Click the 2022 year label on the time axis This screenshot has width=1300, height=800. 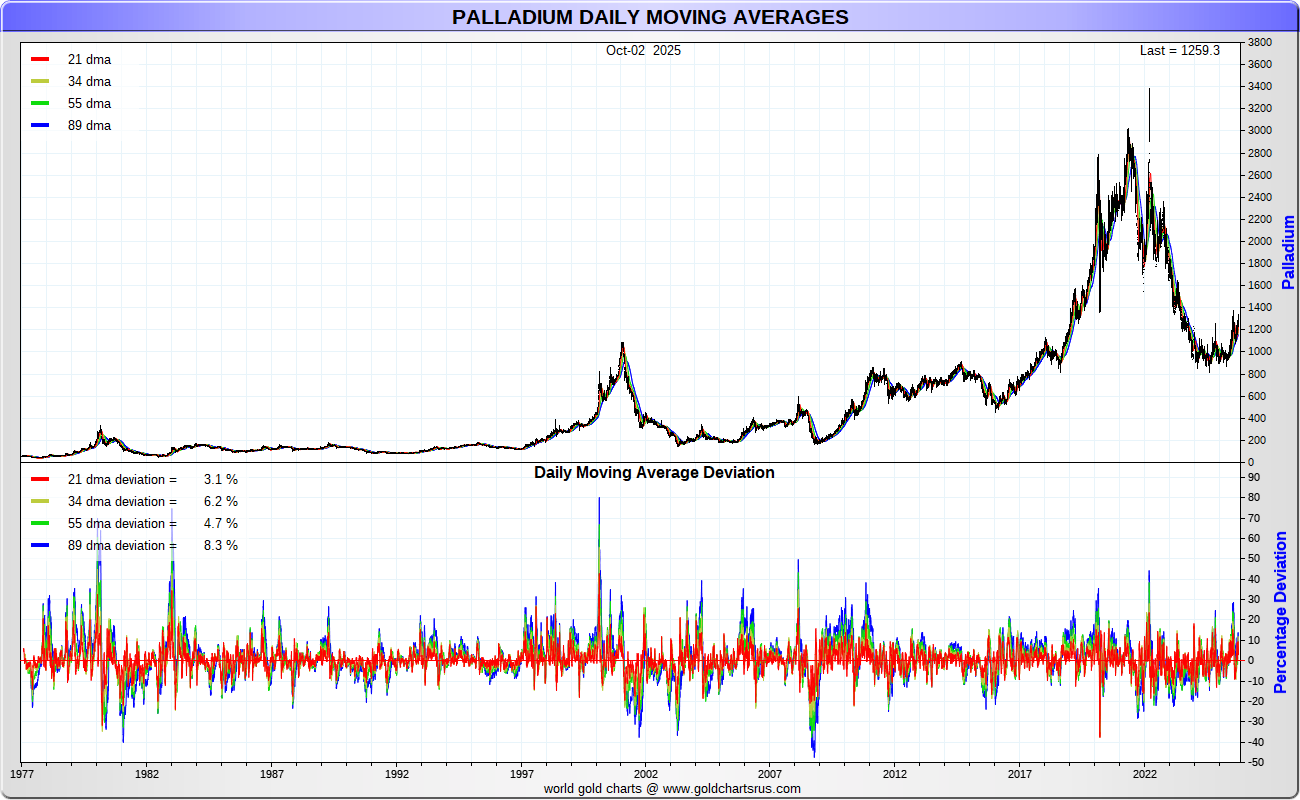1145,774
